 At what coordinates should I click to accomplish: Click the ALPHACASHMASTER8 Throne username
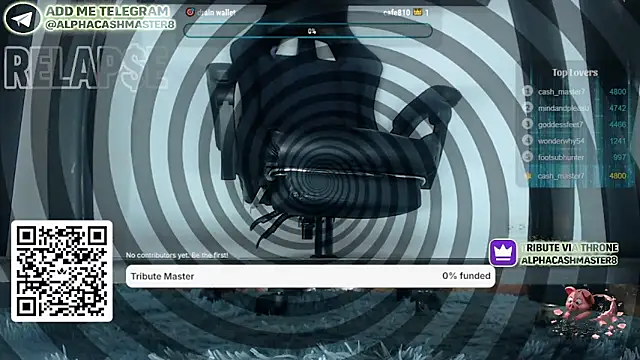[569, 260]
